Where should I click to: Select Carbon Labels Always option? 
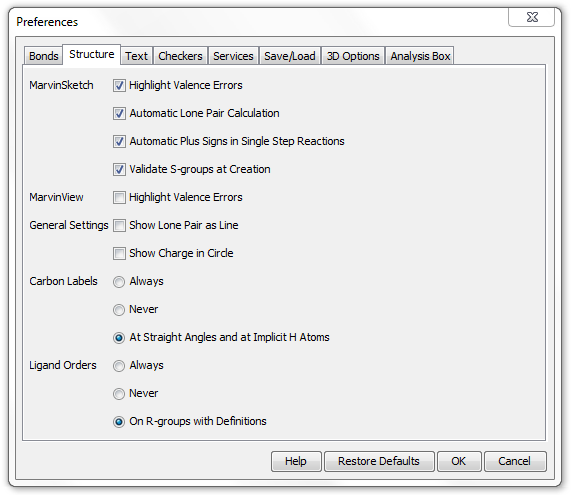(119, 282)
